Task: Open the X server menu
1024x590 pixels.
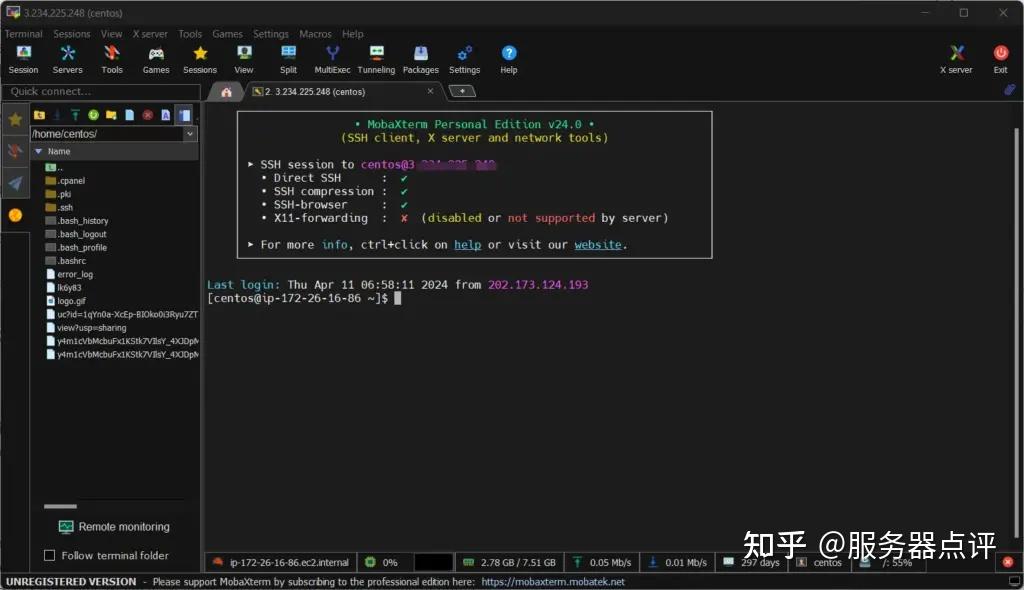Action: click(150, 34)
